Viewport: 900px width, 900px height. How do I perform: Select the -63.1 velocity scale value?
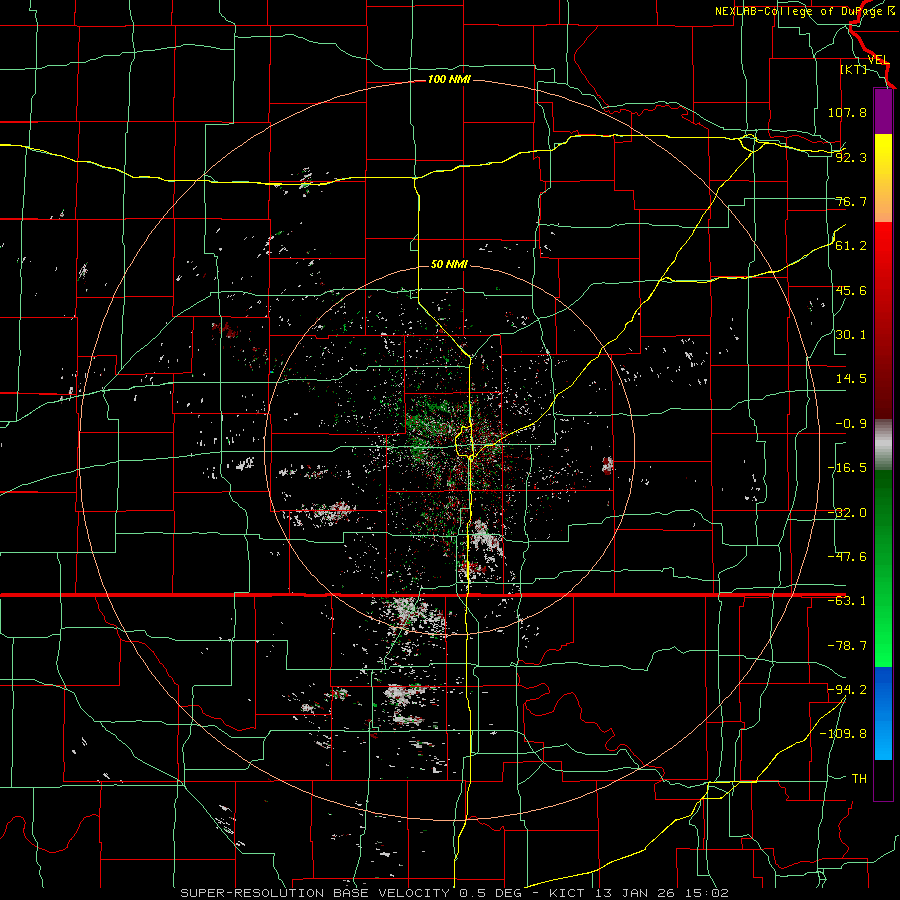coord(847,601)
